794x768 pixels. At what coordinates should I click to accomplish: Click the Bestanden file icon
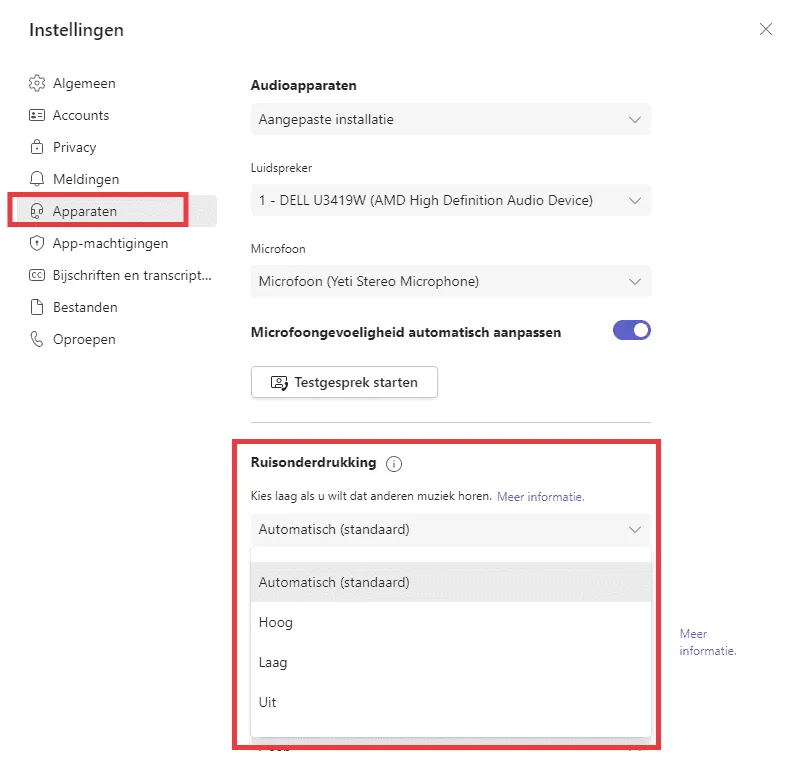(x=37, y=307)
